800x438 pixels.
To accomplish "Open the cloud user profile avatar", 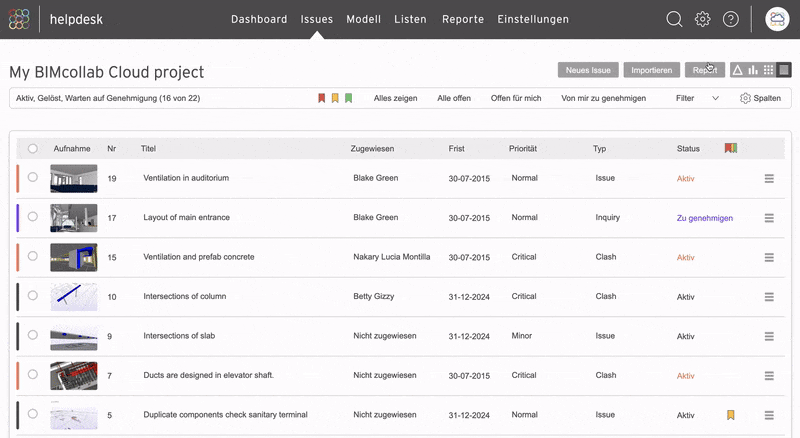I will pos(777,19).
